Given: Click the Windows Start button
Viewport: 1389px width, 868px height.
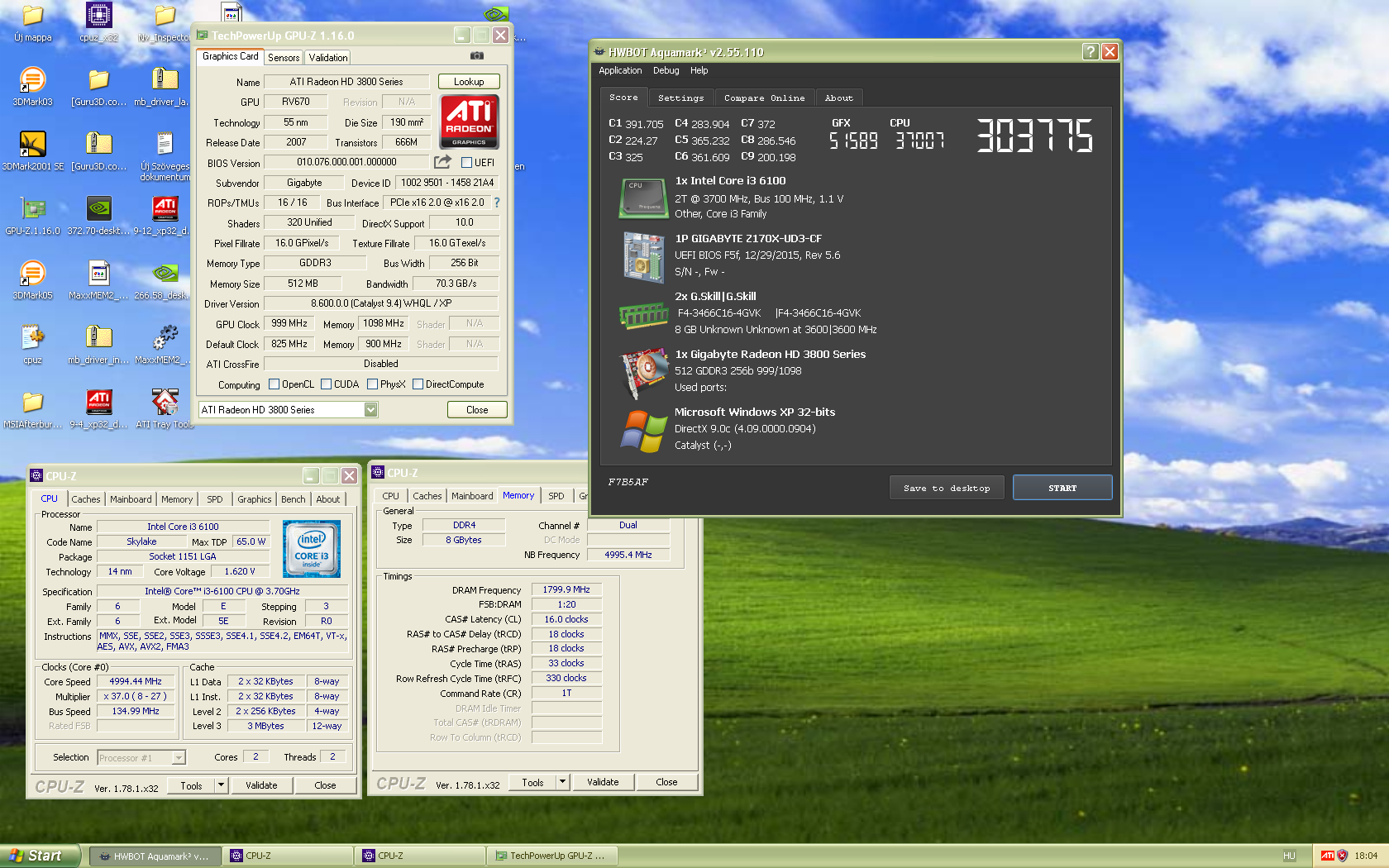Looking at the screenshot, I should click(x=40, y=856).
